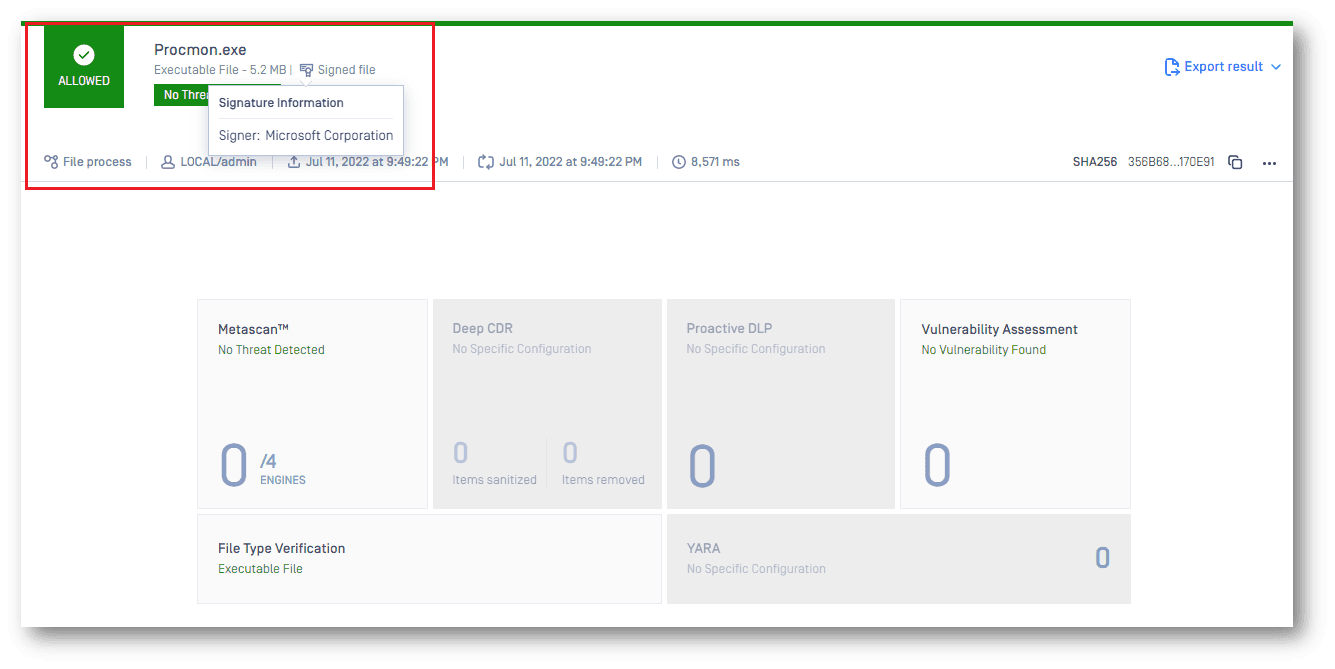Click the hash value '356B68...170E91'
This screenshot has width=1335, height=669.
[1171, 162]
